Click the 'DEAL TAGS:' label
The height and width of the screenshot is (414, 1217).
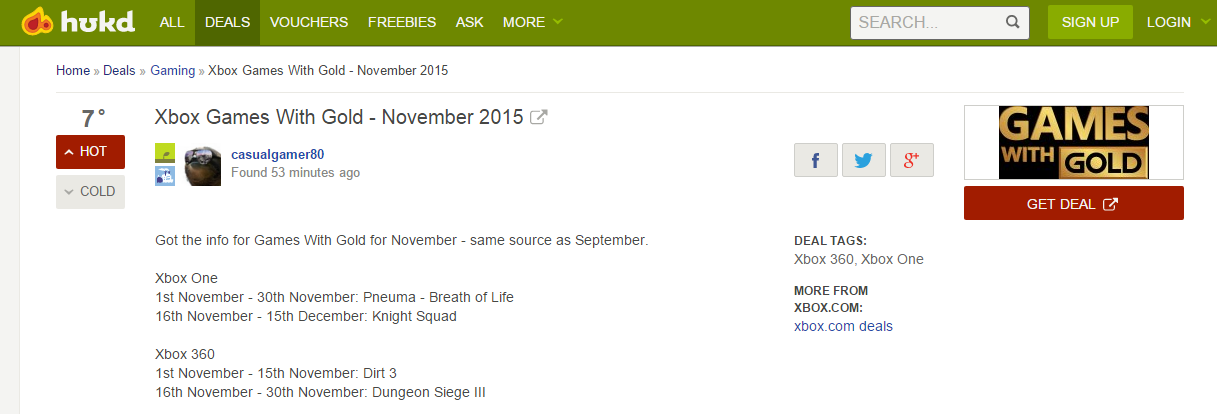click(x=830, y=241)
